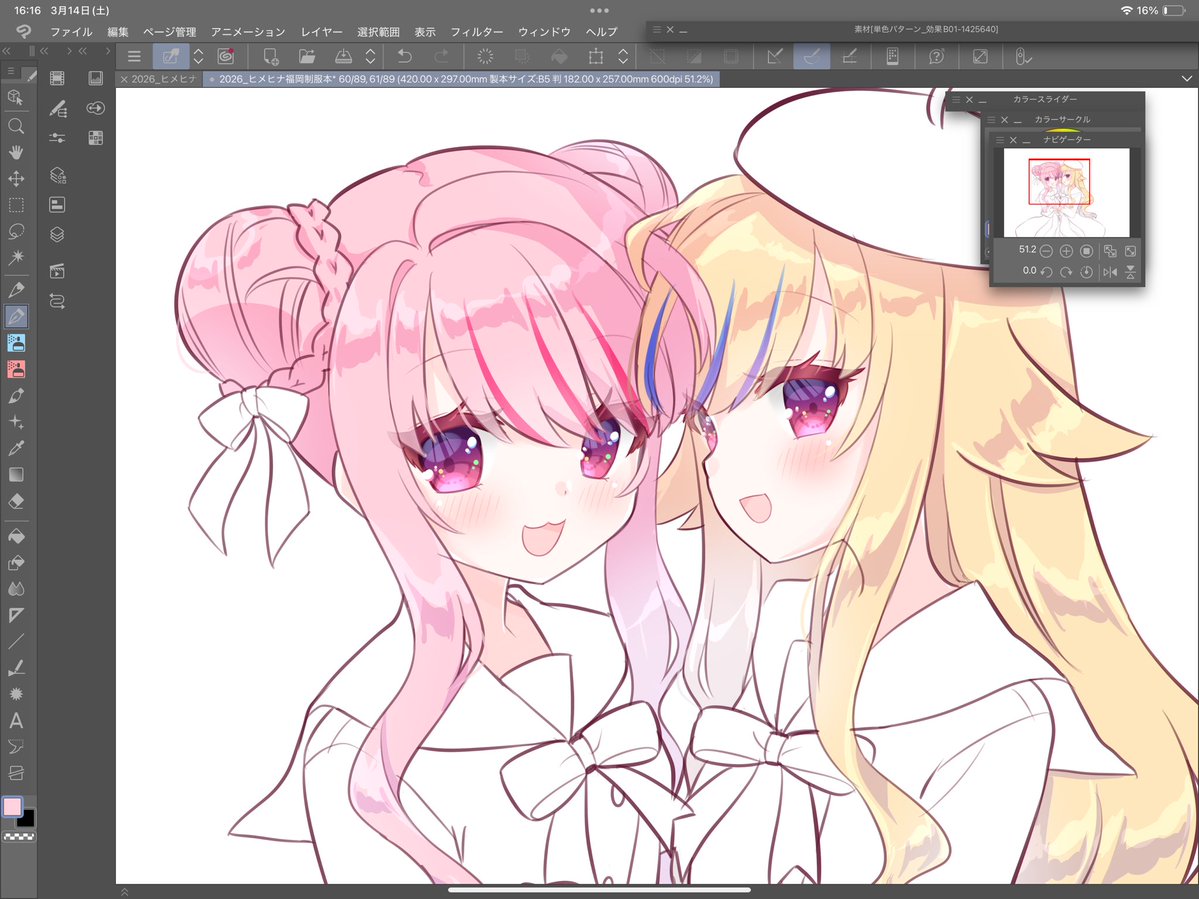Activate the transparent color checker swatch
1199x899 pixels.
point(18,837)
